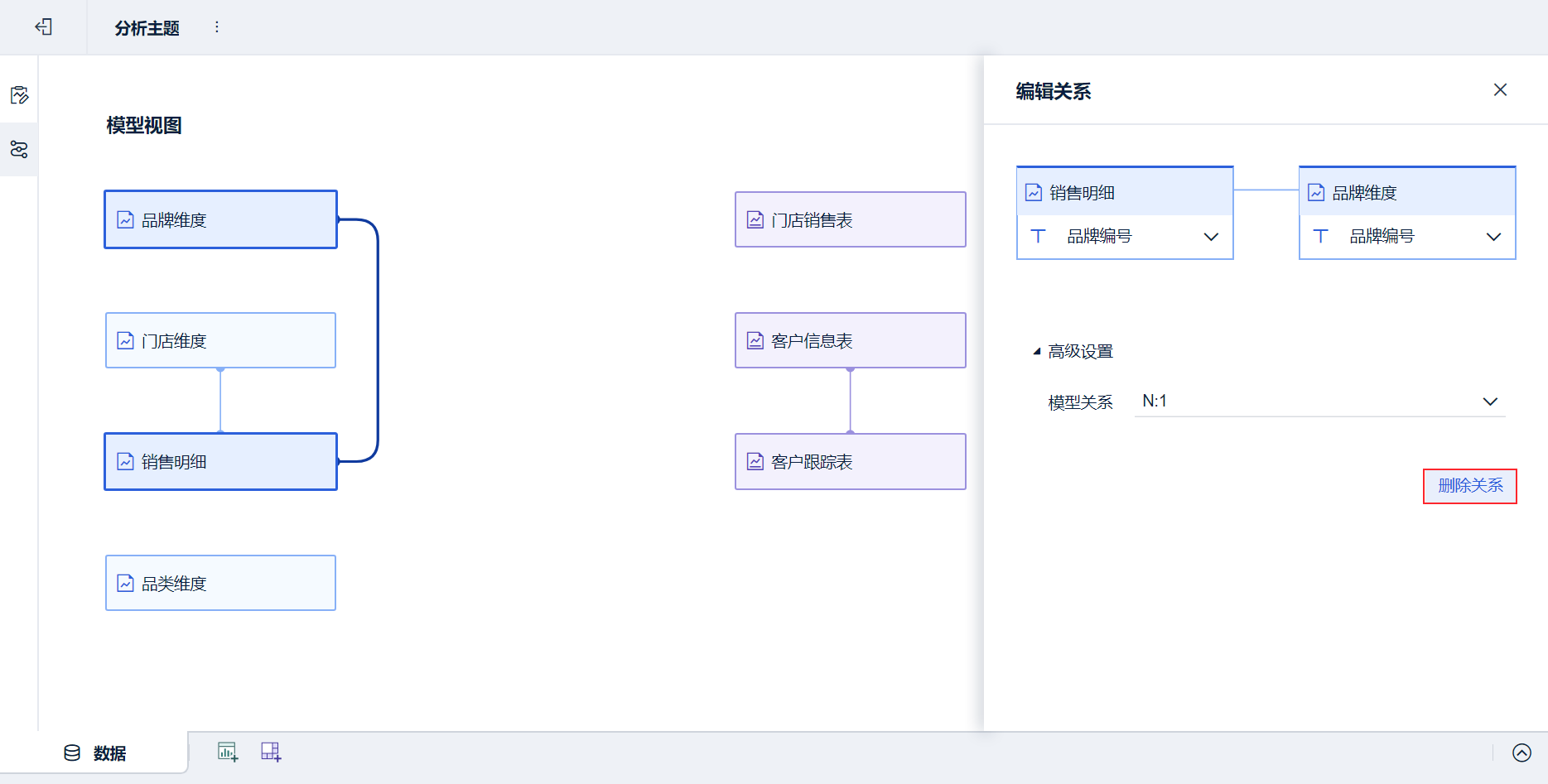Open the 品牌维度 field 品牌编号 dropdown
1548x784 pixels.
[1493, 237]
